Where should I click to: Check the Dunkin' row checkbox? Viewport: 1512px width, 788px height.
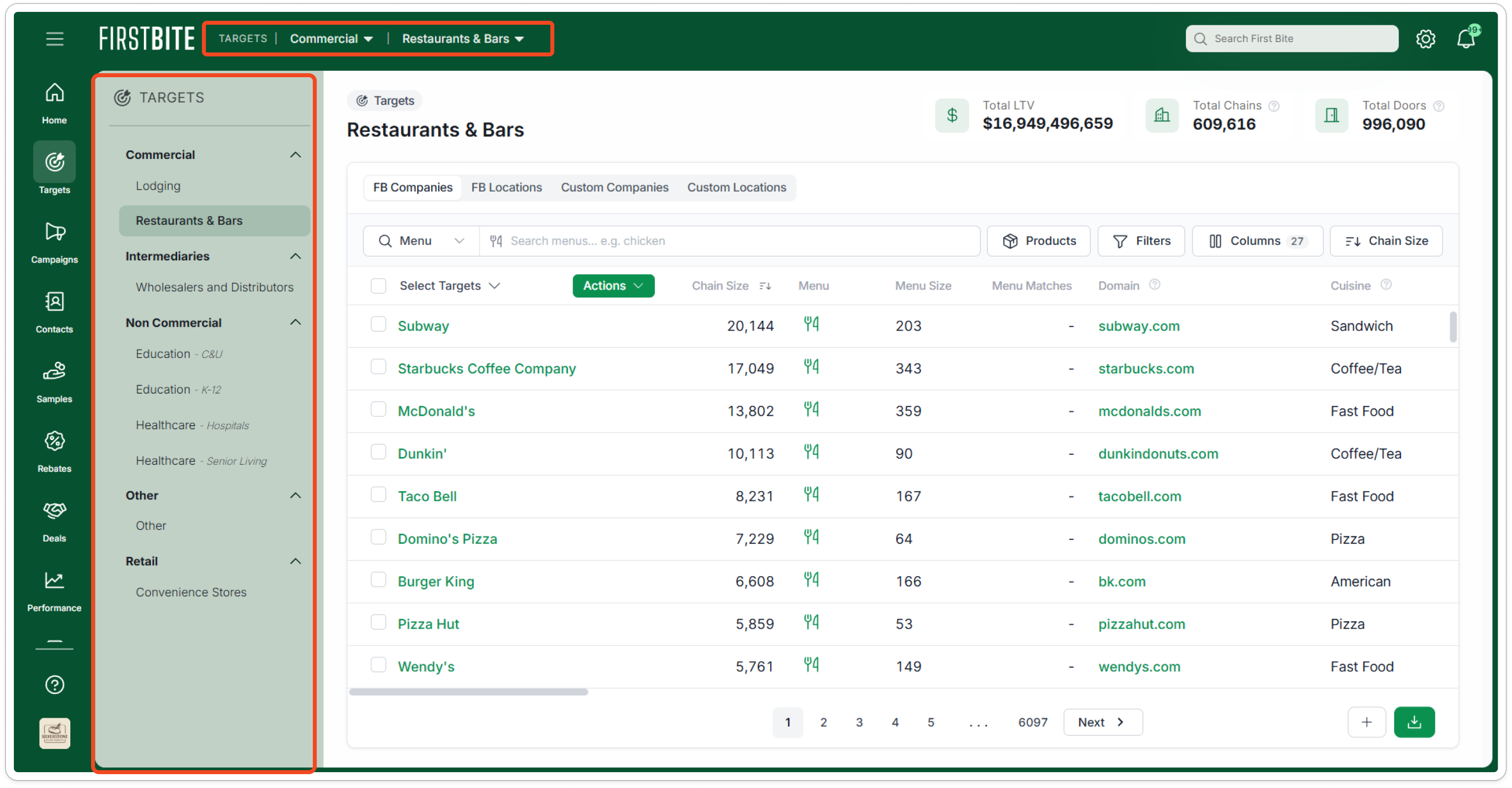379,452
